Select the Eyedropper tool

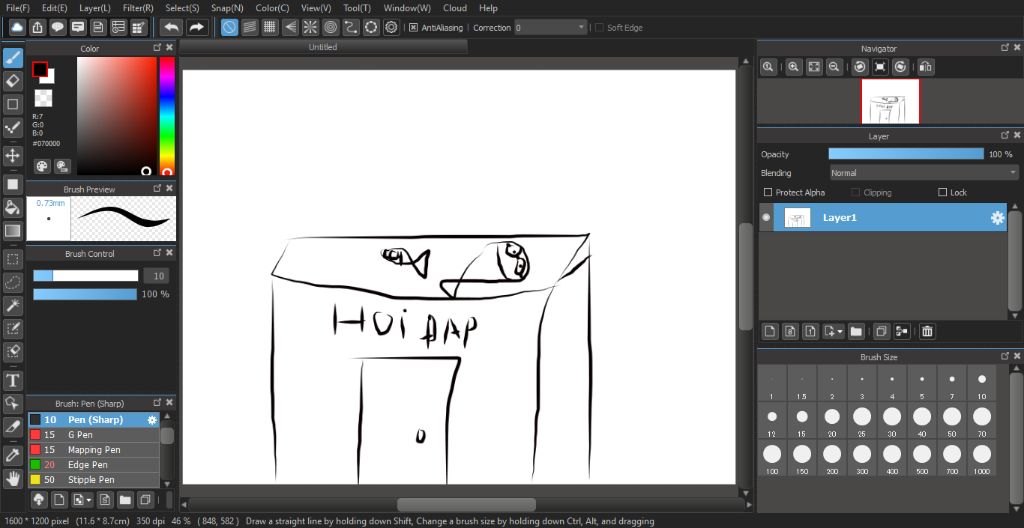pyautogui.click(x=12, y=454)
